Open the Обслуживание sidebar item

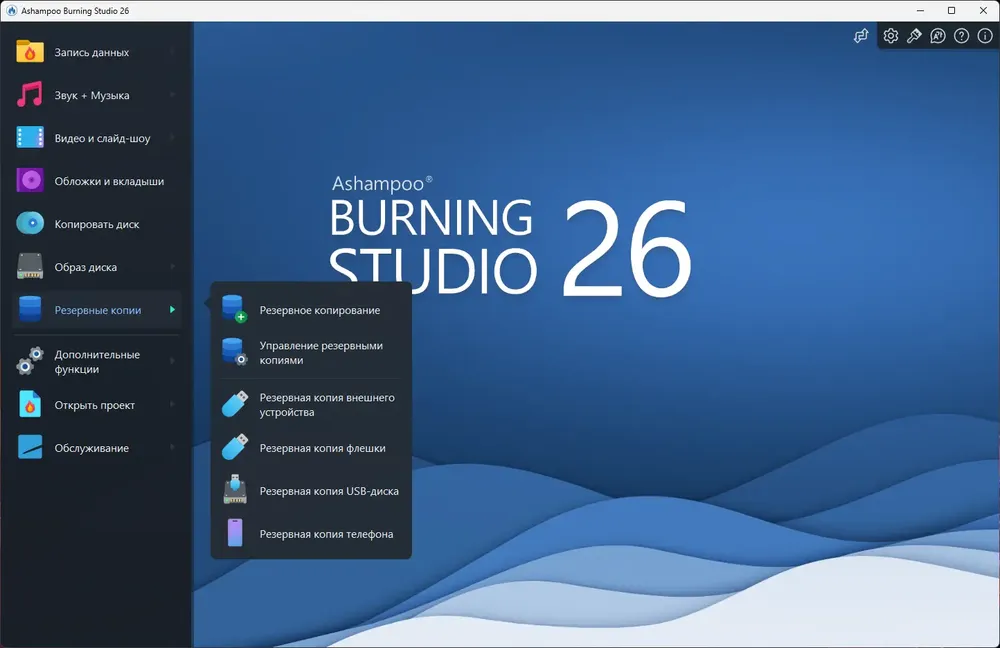(96, 448)
